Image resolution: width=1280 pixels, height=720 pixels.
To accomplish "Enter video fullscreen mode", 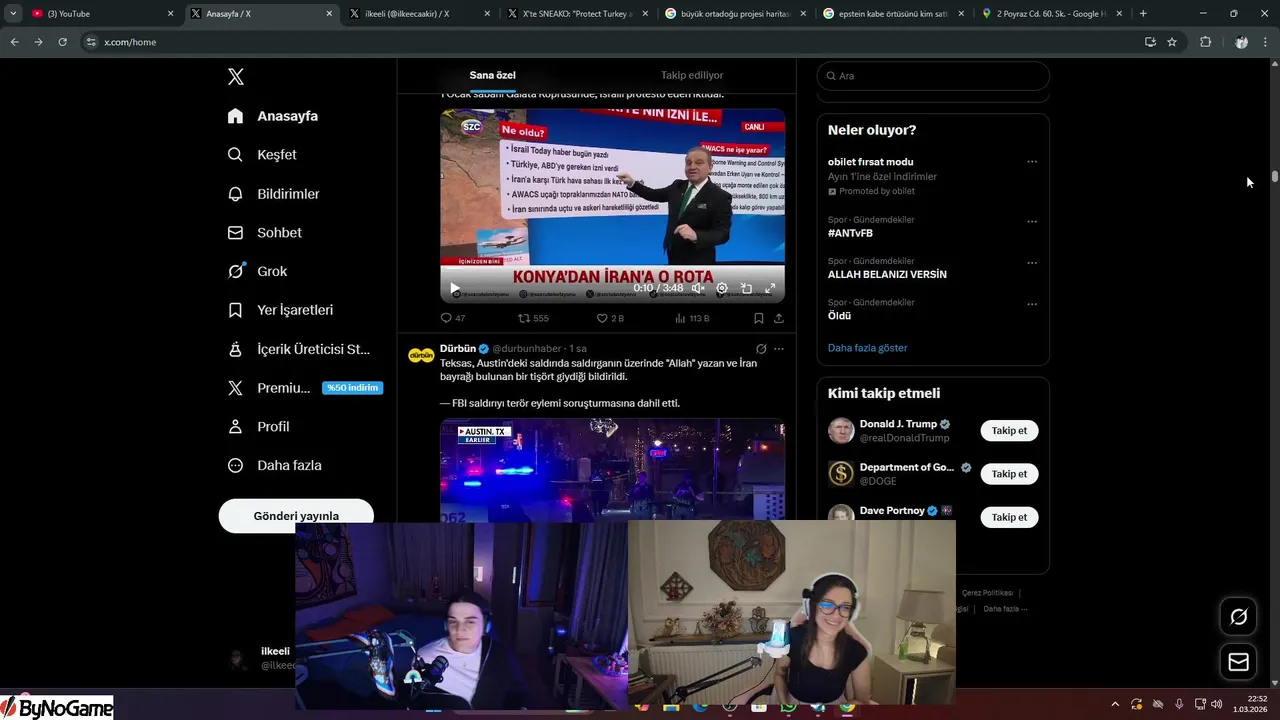I will pos(770,288).
